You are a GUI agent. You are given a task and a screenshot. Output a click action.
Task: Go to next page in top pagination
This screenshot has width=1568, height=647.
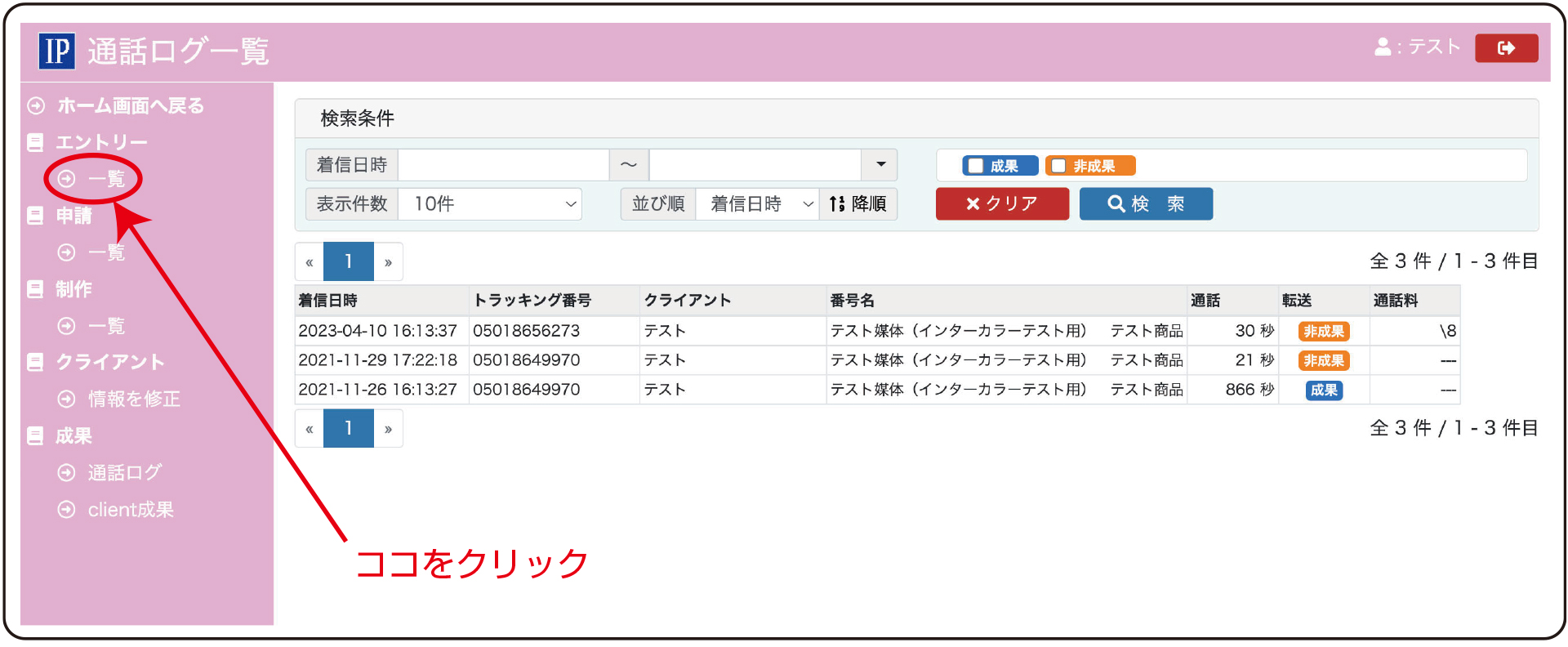(388, 262)
